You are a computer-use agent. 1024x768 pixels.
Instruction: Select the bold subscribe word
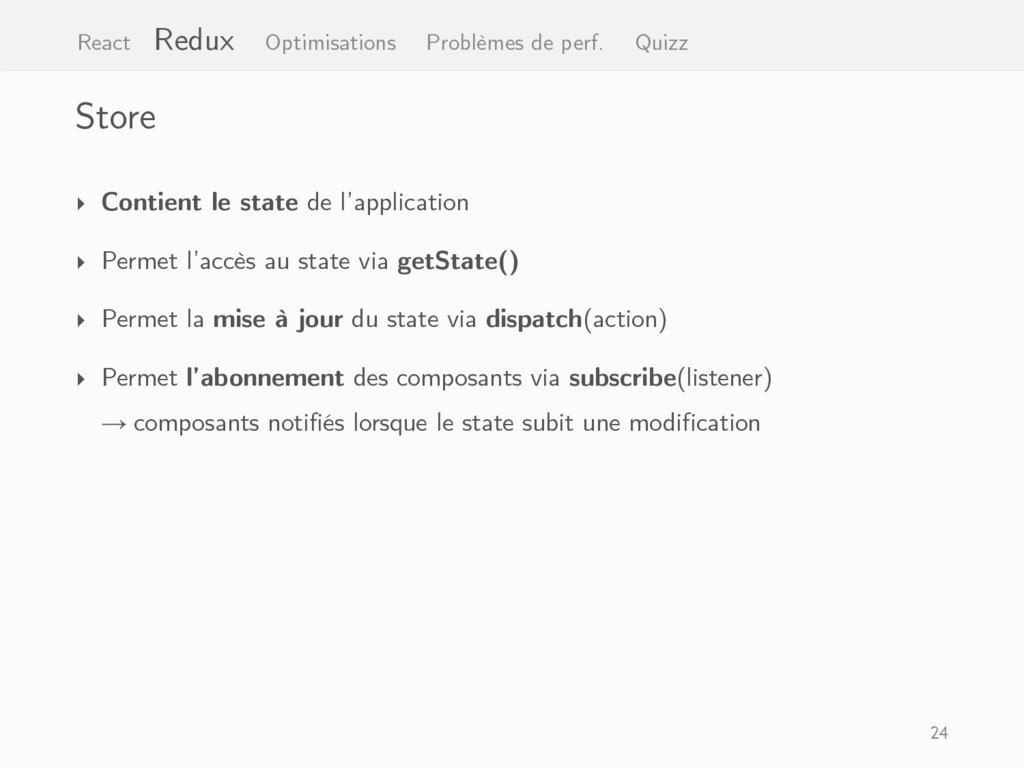point(622,377)
